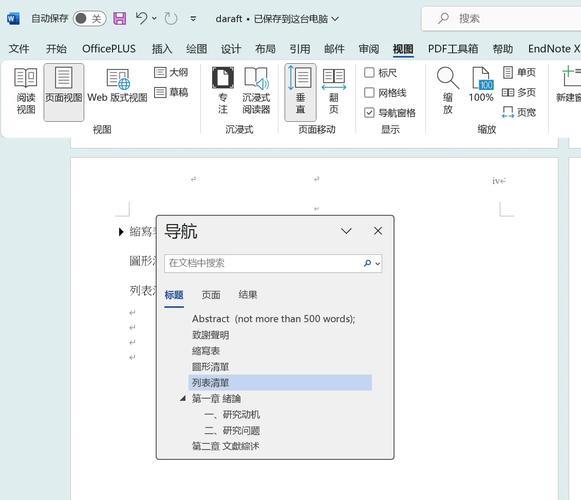Click the 视图 ribbon tab
This screenshot has height=500, width=581.
[403, 49]
